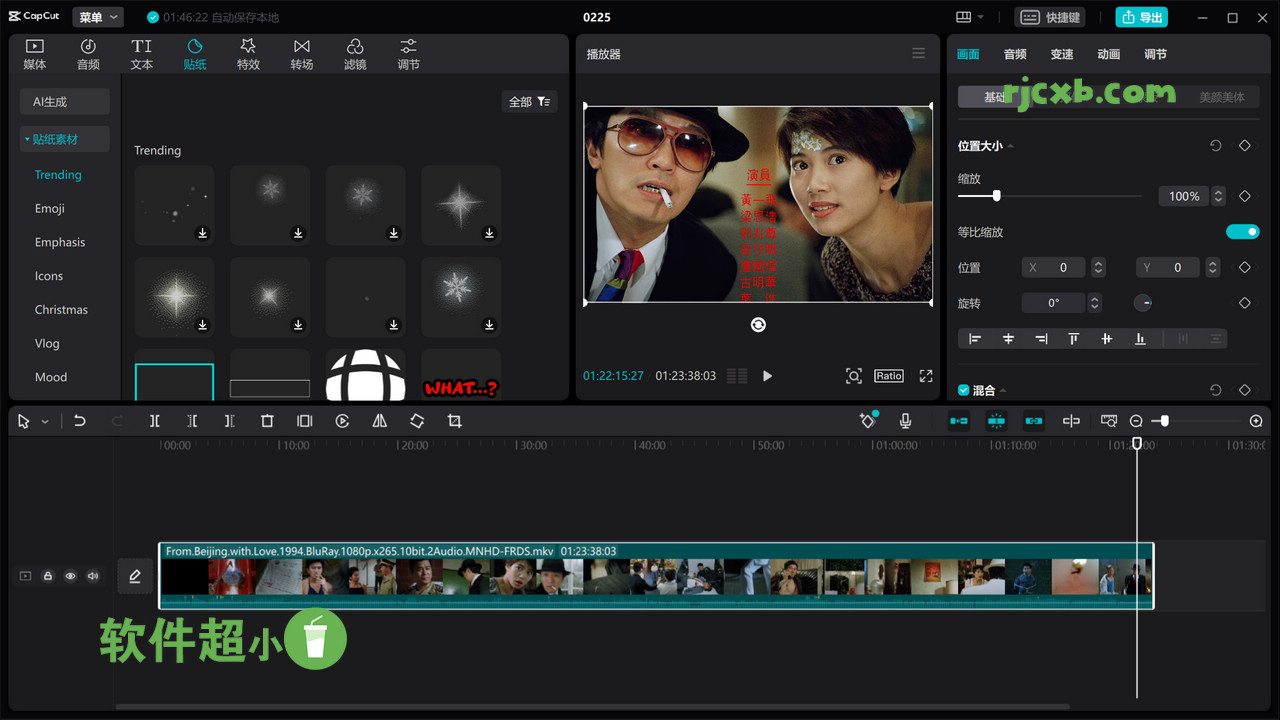
Task: Open the 快捷键 shortcuts button
Action: [1050, 17]
